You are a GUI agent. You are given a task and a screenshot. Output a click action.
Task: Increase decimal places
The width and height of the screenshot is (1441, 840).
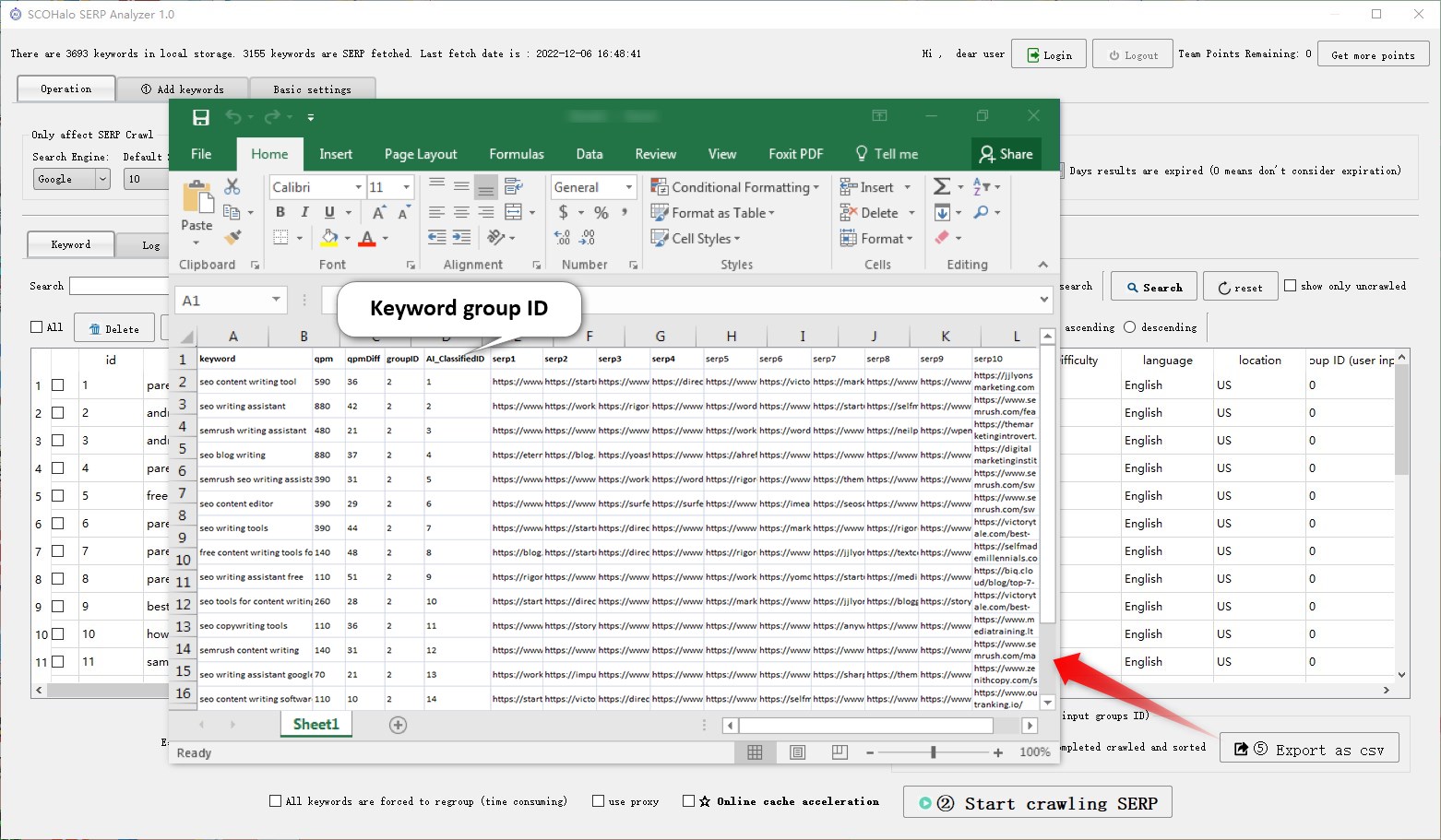pyautogui.click(x=562, y=238)
